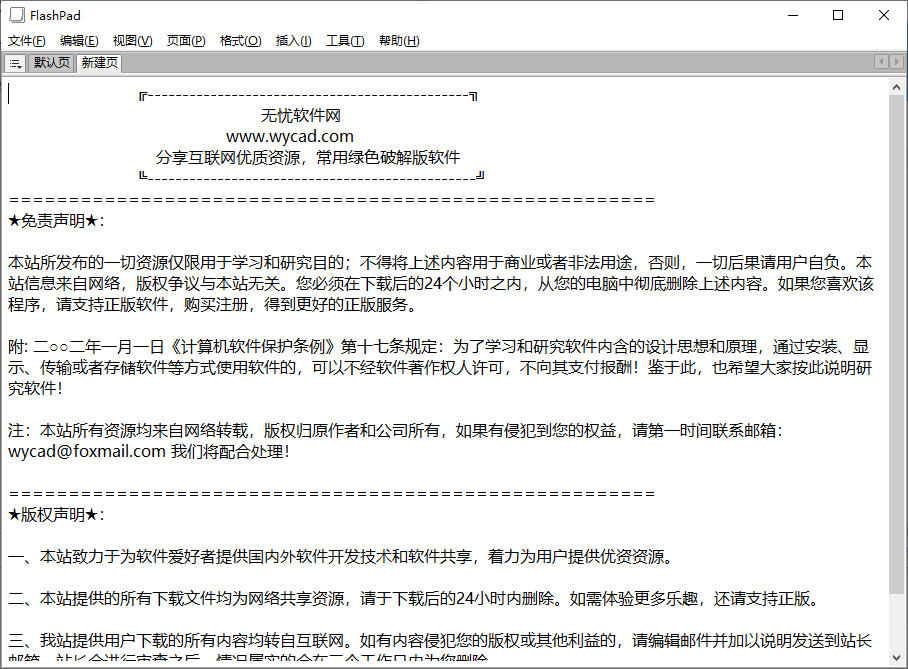Click the vertical scrollbar up arrow
908x669 pixels.
coord(897,87)
